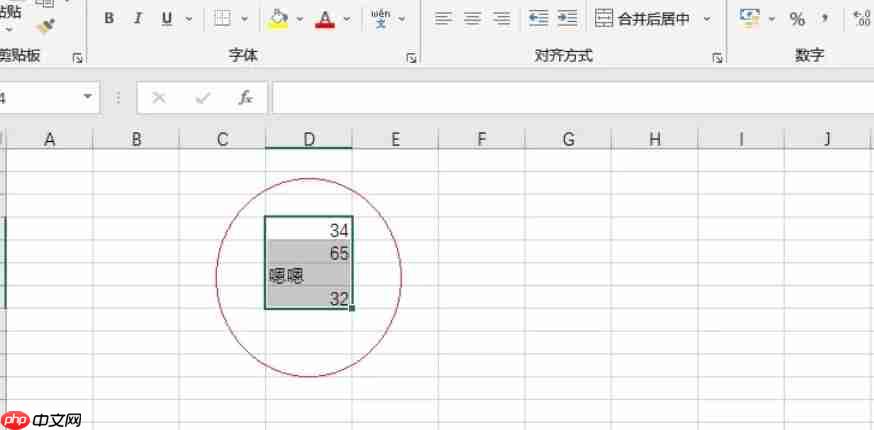
Task: Align text right
Action: pyautogui.click(x=503, y=19)
